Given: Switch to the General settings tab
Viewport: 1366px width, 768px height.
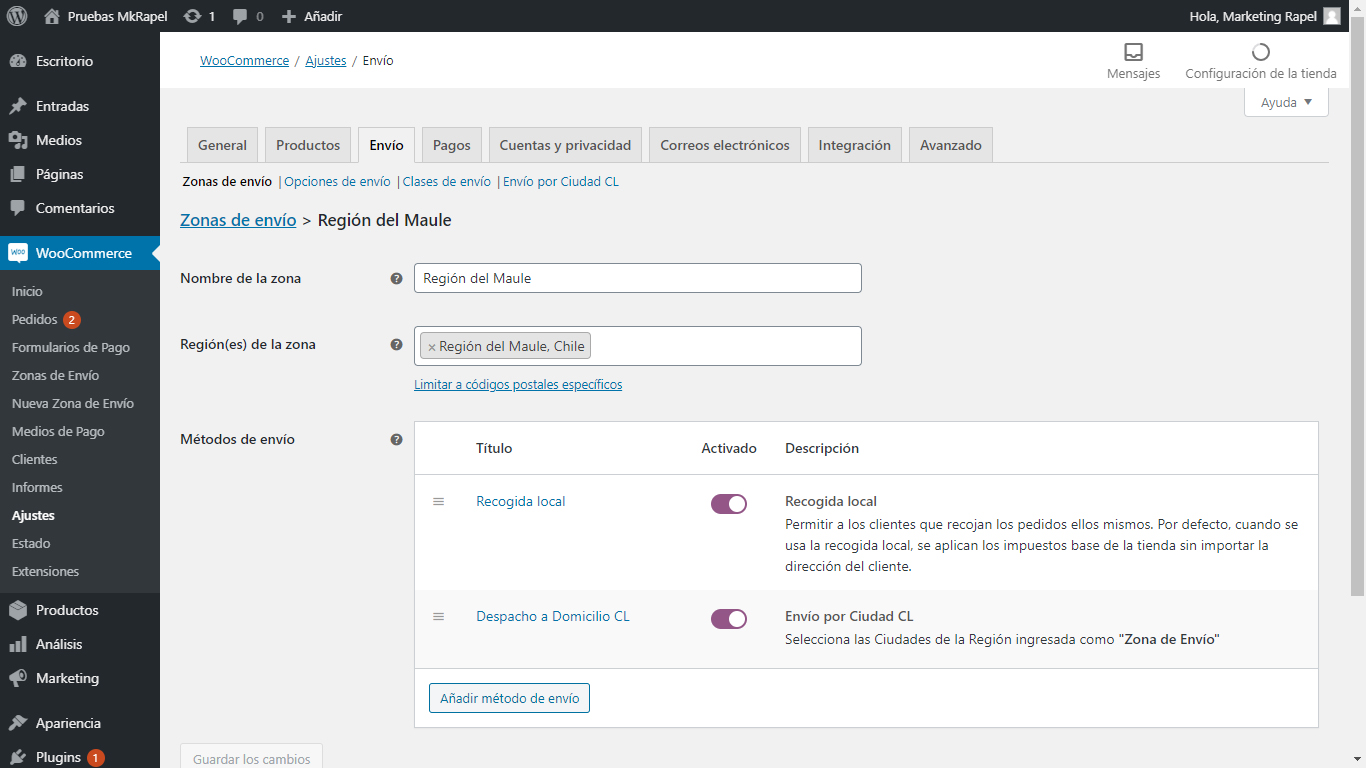Looking at the screenshot, I should click(222, 145).
